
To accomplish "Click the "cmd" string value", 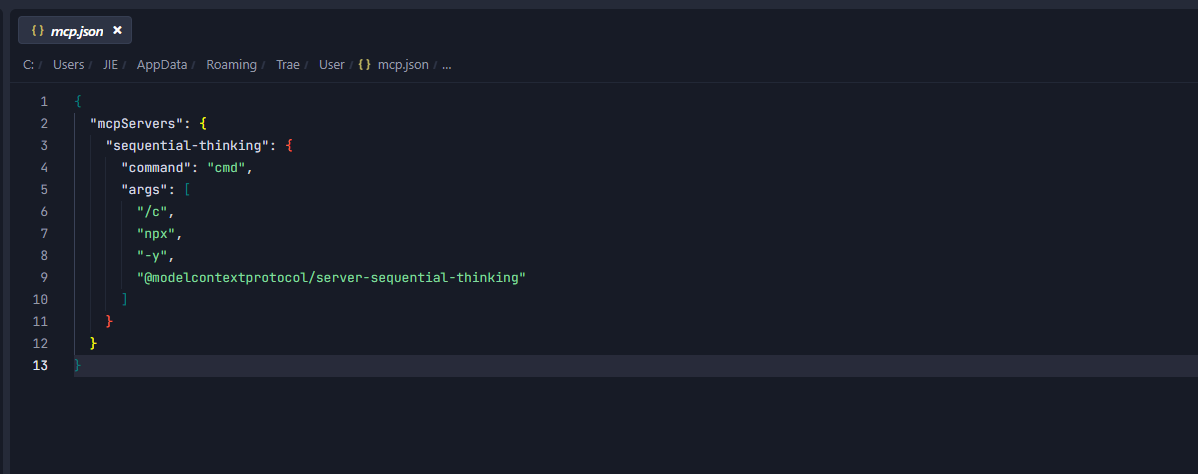I will tap(226, 167).
